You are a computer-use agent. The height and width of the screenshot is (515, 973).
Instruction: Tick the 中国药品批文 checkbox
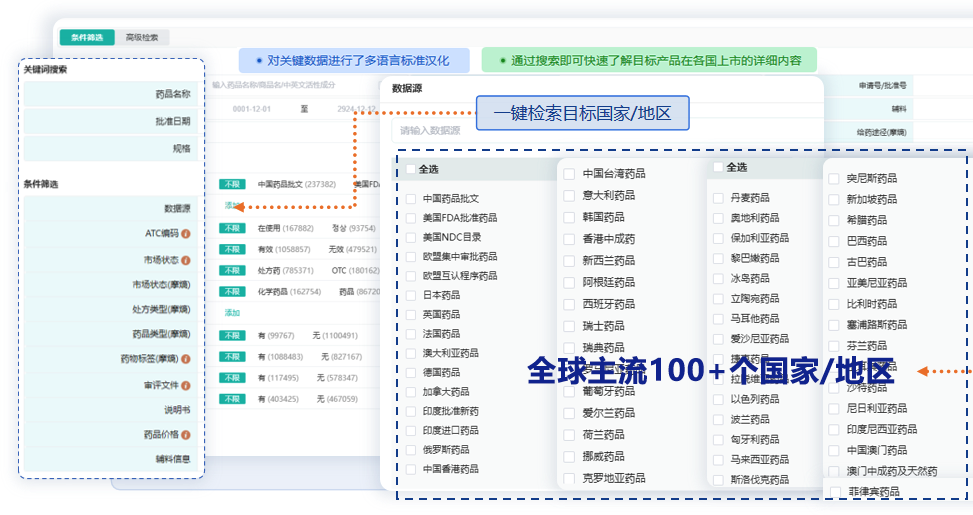[x=411, y=199]
